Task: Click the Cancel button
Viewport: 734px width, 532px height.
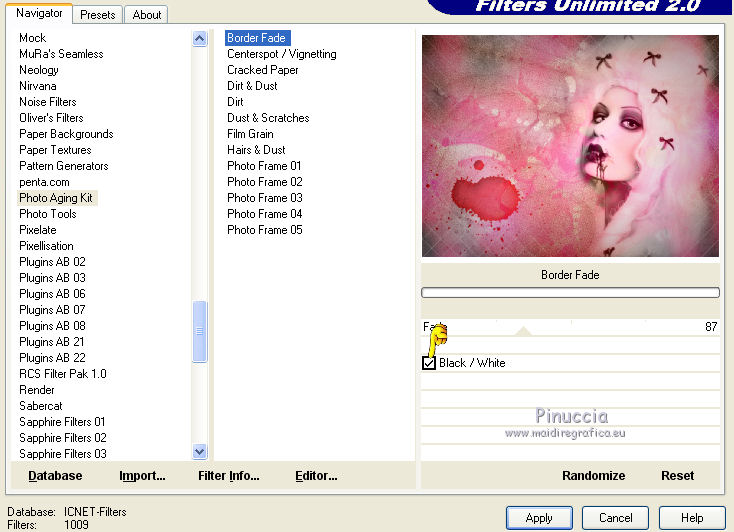Action: (x=616, y=518)
